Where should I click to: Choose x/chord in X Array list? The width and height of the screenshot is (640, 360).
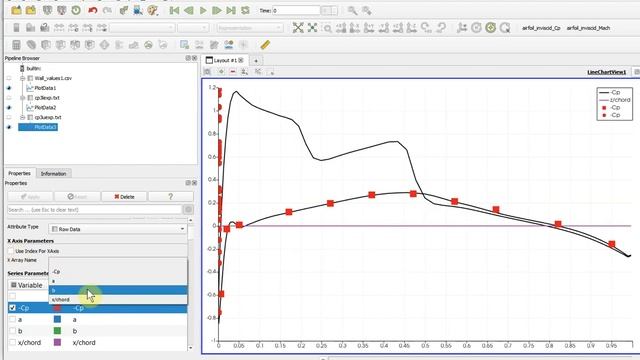click(x=118, y=300)
